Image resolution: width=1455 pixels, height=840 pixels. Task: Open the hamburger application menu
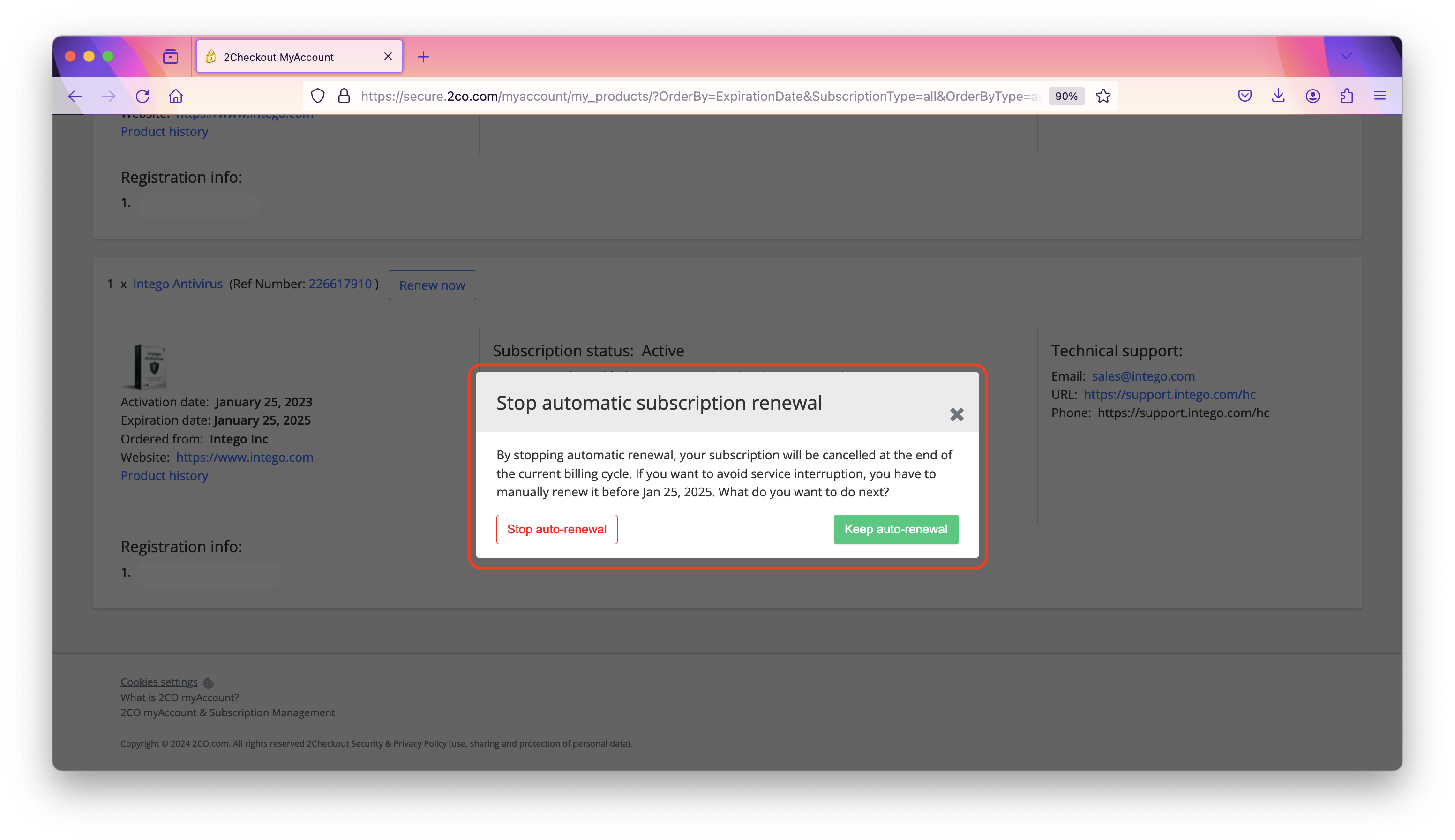pos(1380,96)
